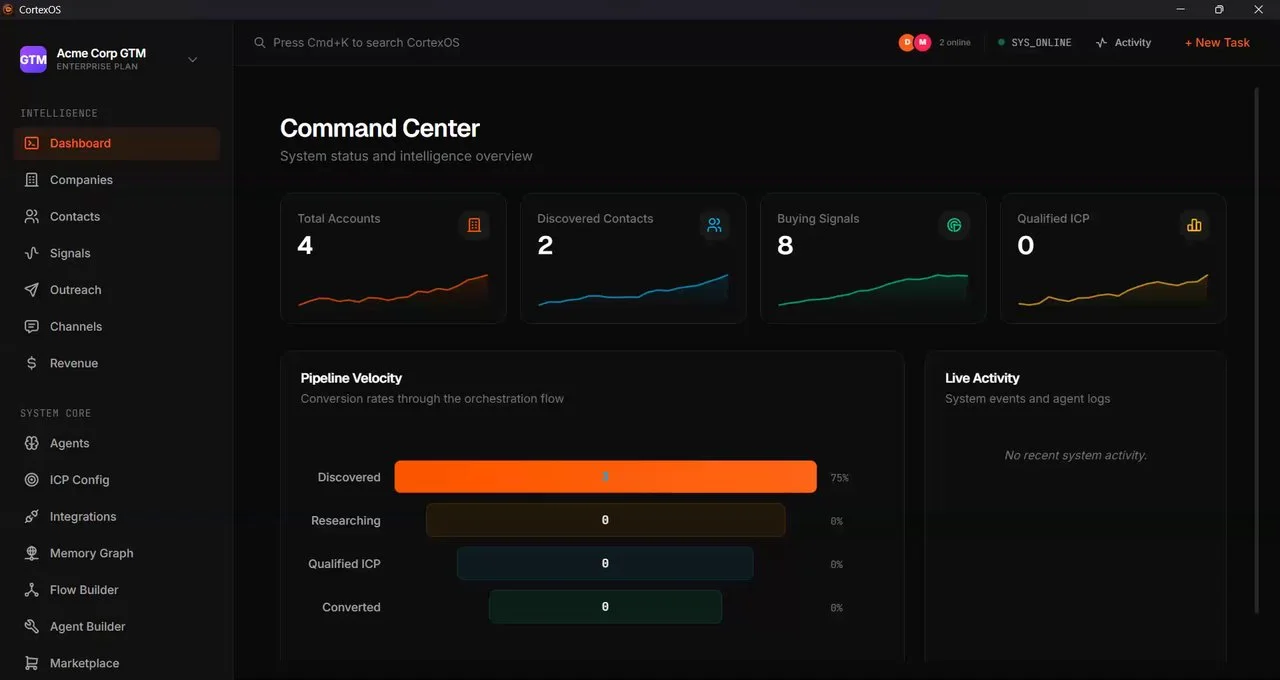Launch Flow Builder
The width and height of the screenshot is (1280, 680).
tap(117, 590)
